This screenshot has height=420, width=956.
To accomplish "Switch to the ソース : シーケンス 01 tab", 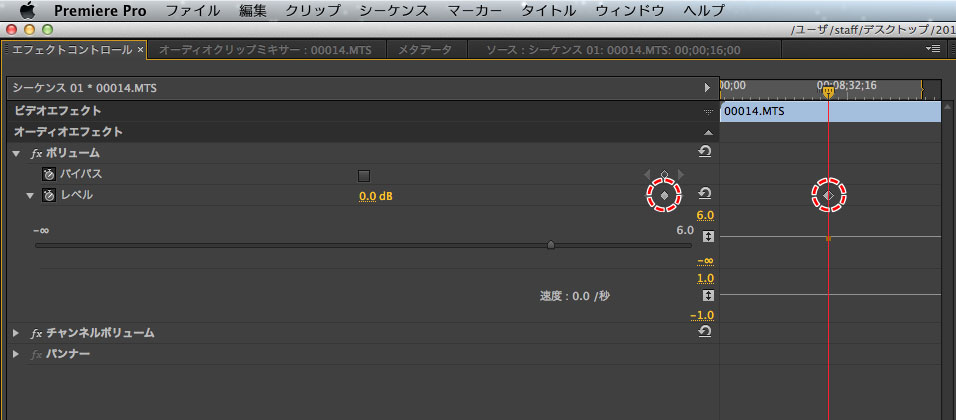I will pos(613,50).
